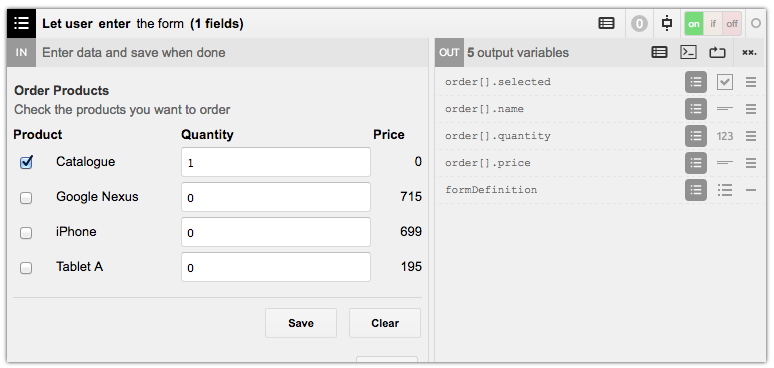The width and height of the screenshot is (774, 368).
Task: Open hamburger menu for order[].quantity variable
Action: point(751,136)
